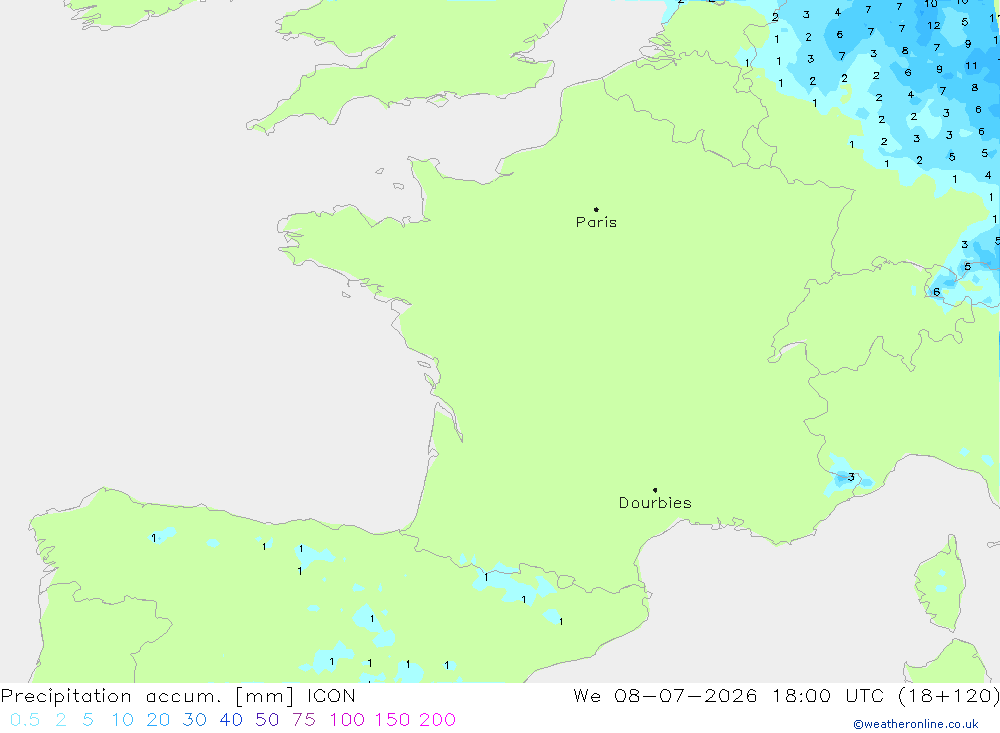The width and height of the screenshot is (1000, 733).
Task: Click the 0.5 legend value
Action: [x=25, y=720]
